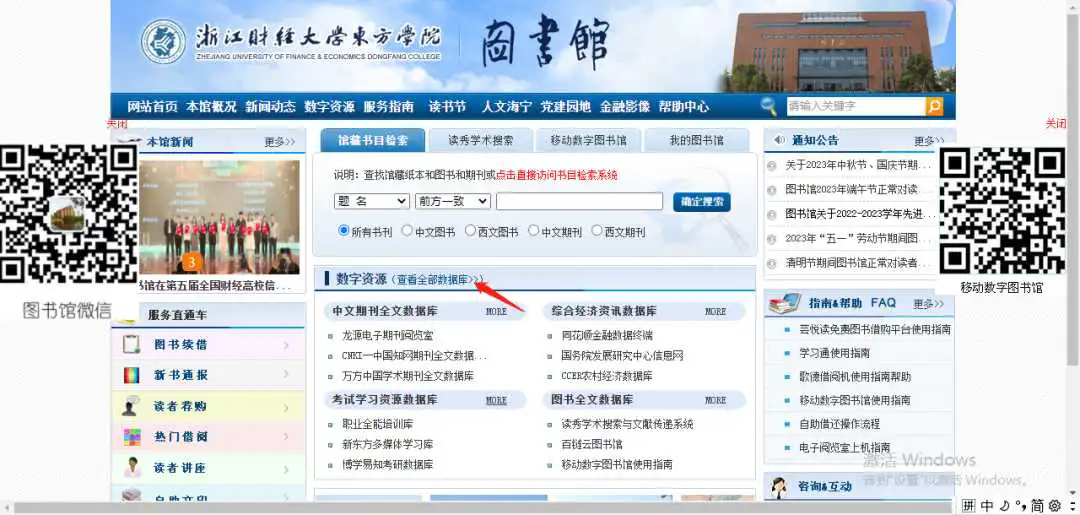
Task: Click the 咨询&互动 headset agent icon
Action: (780, 487)
